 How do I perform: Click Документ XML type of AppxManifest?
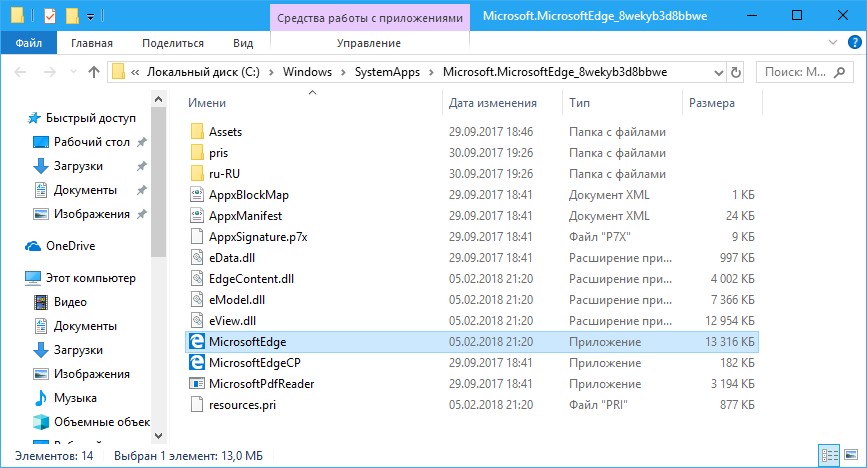(x=609, y=216)
